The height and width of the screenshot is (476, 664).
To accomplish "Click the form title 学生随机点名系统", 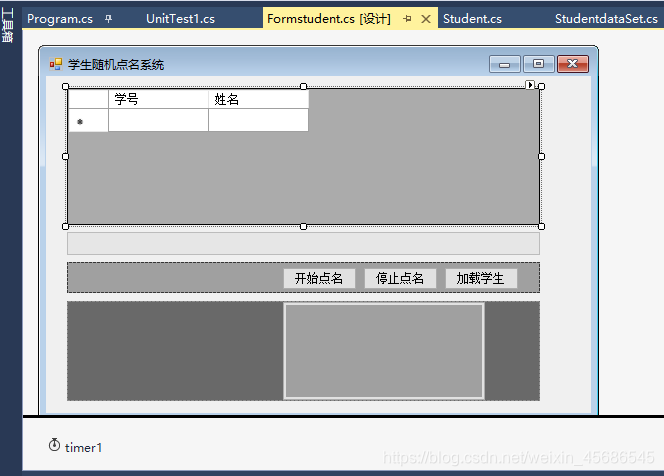I will click(x=116, y=65).
